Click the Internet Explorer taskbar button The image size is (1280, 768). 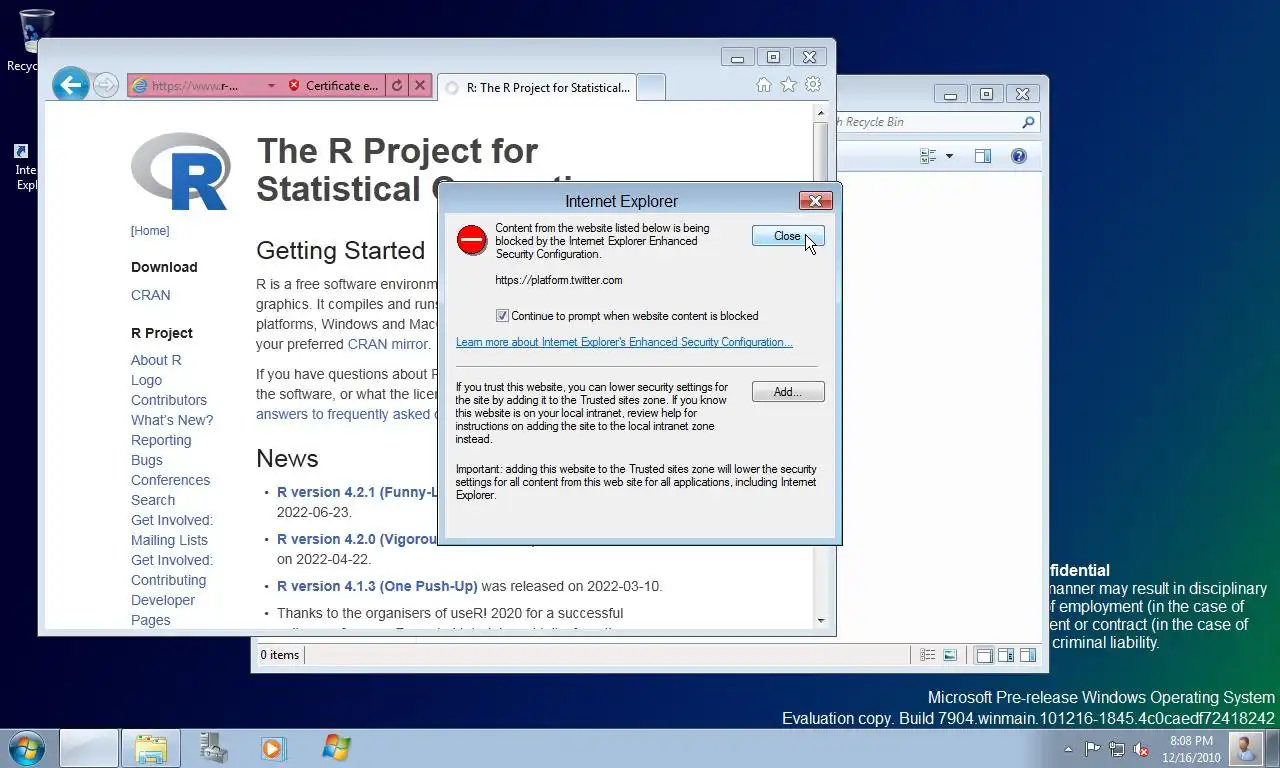tap(88, 748)
